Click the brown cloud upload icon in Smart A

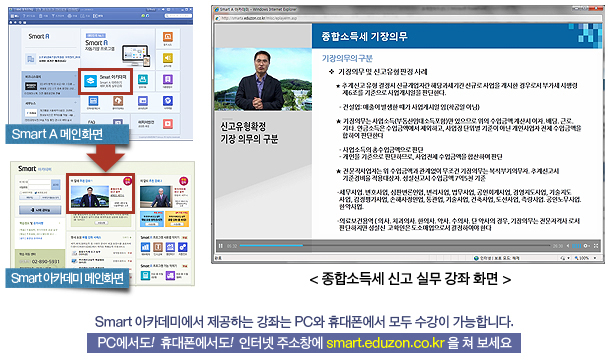[118, 101]
